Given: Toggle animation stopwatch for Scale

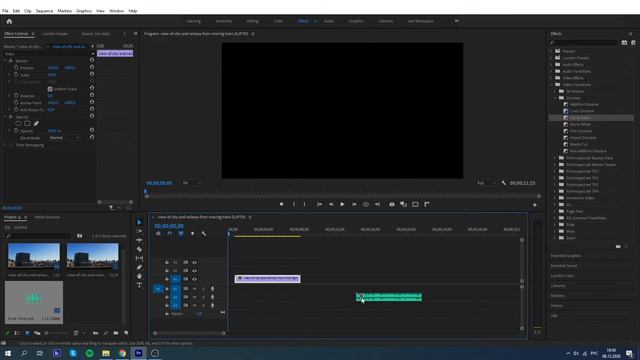Looking at the screenshot, I should [16, 75].
